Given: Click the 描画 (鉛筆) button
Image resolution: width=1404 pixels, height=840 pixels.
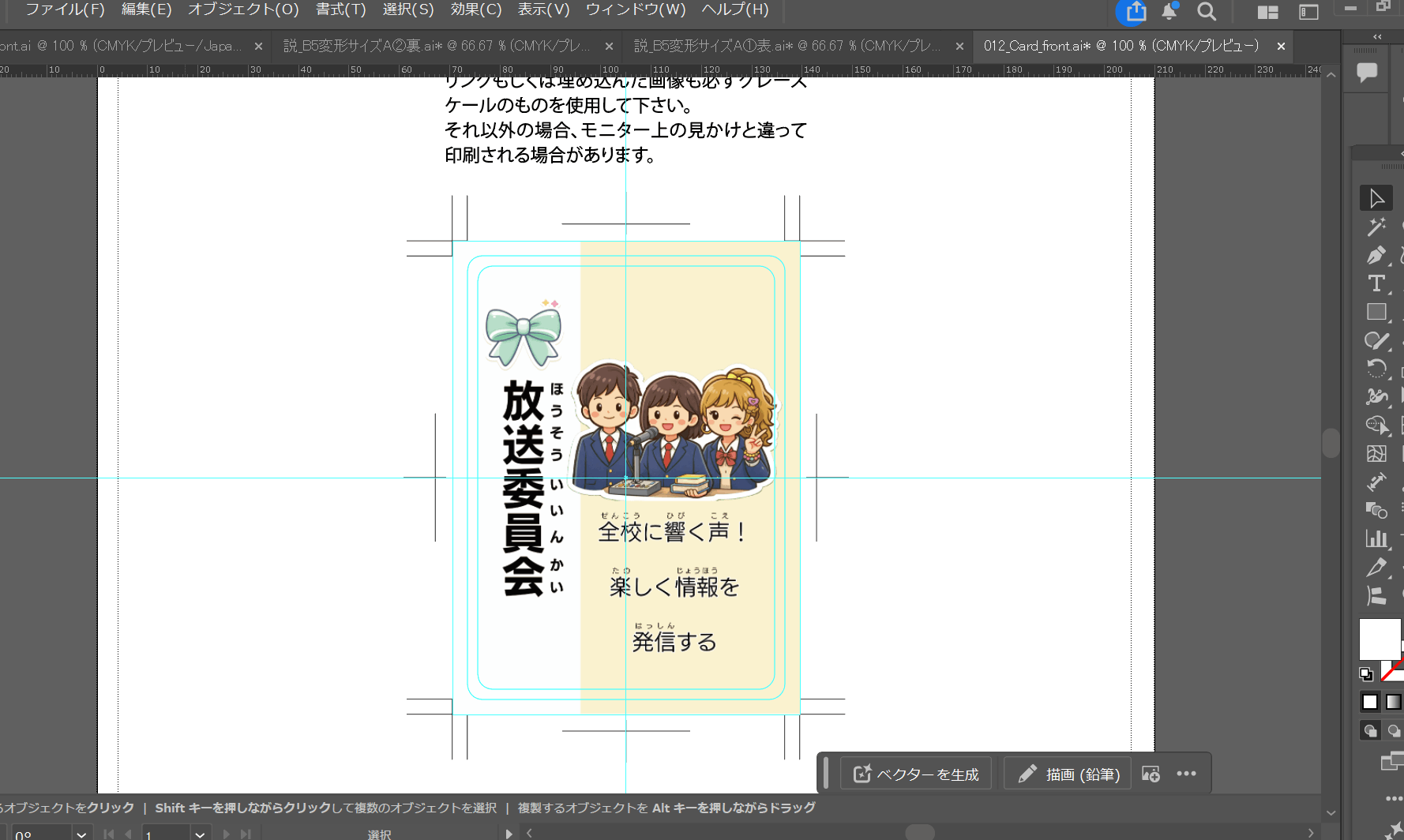Looking at the screenshot, I should 1068,774.
